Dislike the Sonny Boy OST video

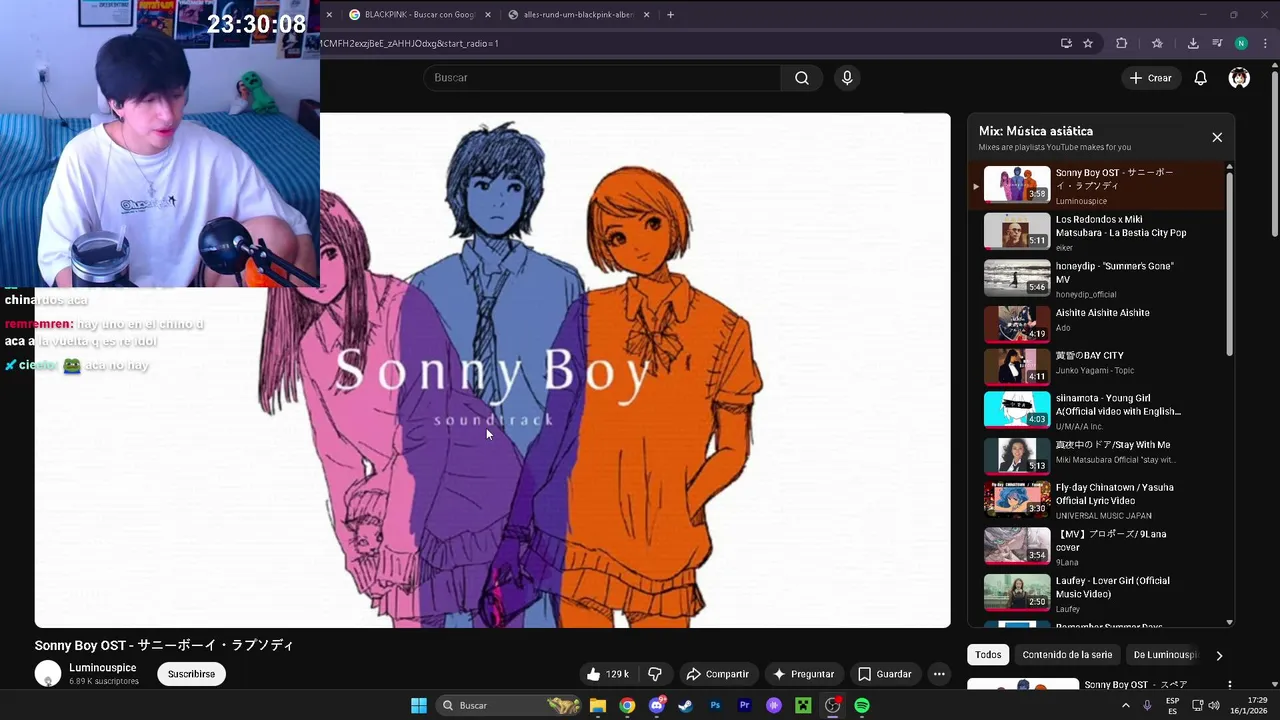[655, 674]
